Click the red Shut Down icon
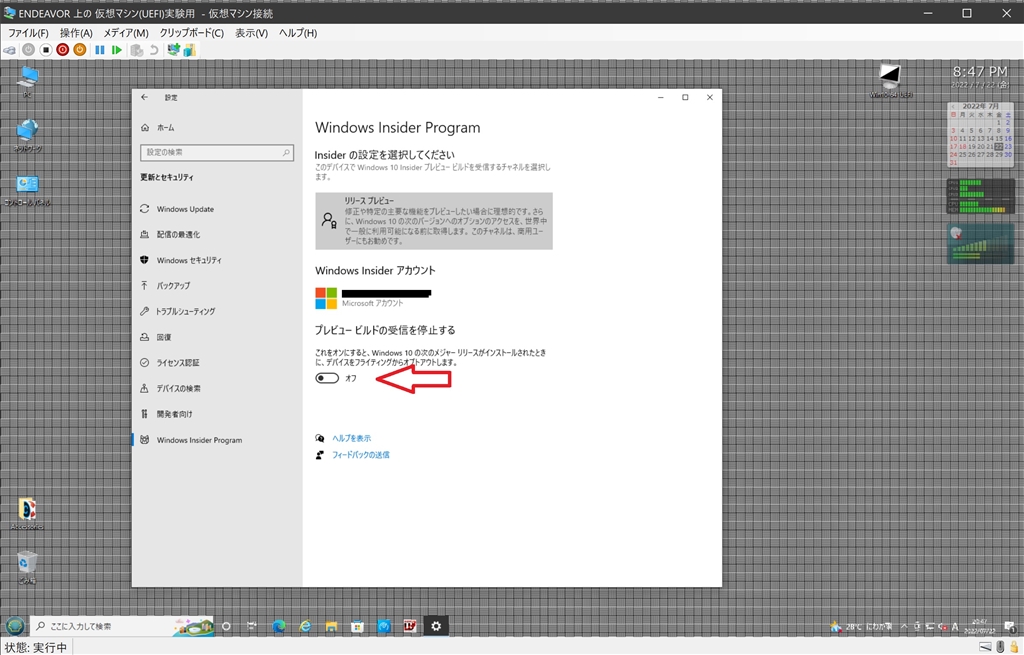The width and height of the screenshot is (1024, 655). click(x=63, y=50)
